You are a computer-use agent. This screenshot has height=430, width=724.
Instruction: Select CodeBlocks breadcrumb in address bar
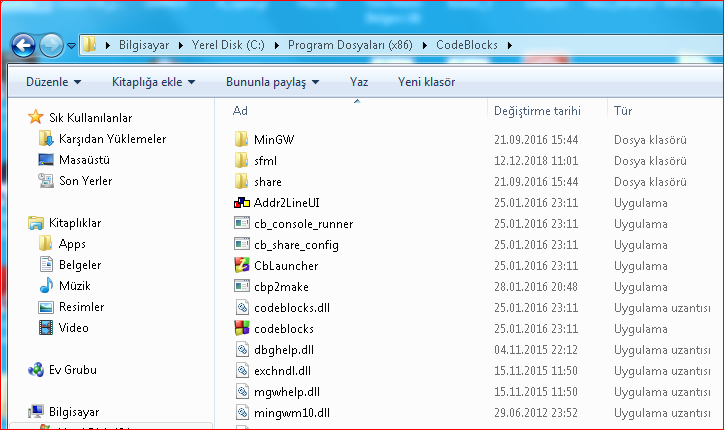[467, 45]
